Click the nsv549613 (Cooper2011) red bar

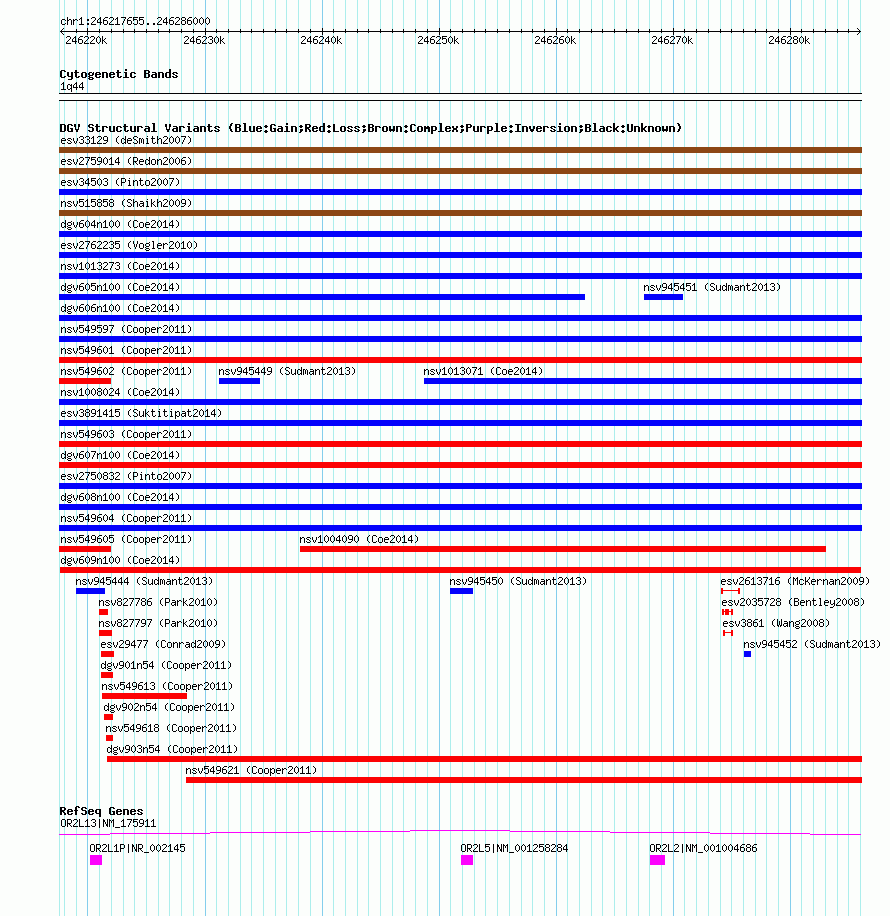point(144,697)
